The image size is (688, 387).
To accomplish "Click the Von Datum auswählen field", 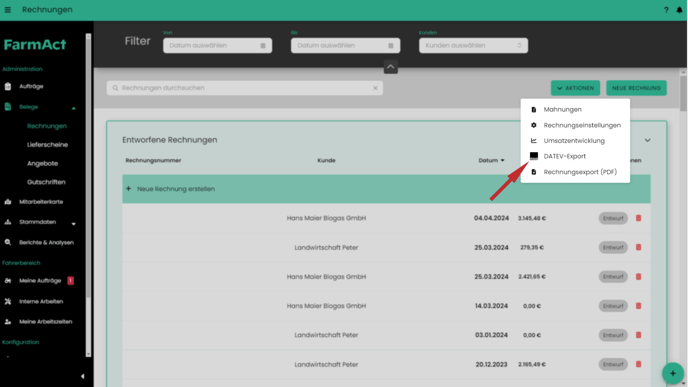I will point(217,46).
